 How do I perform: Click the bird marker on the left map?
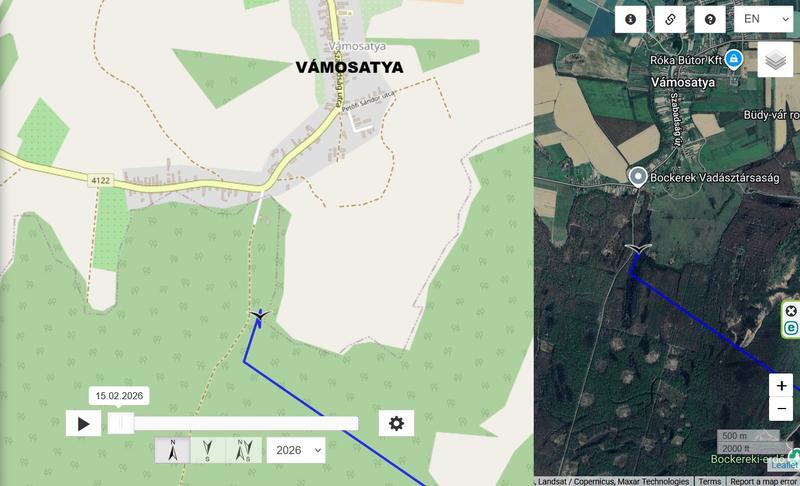tap(260, 316)
